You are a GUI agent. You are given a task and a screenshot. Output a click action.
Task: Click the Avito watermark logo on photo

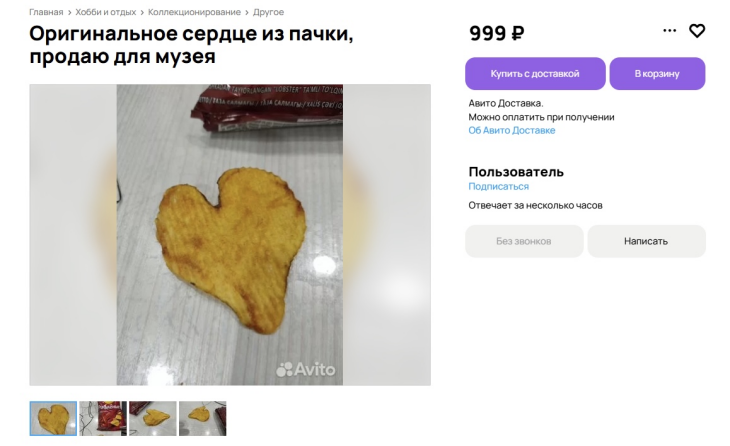(305, 369)
